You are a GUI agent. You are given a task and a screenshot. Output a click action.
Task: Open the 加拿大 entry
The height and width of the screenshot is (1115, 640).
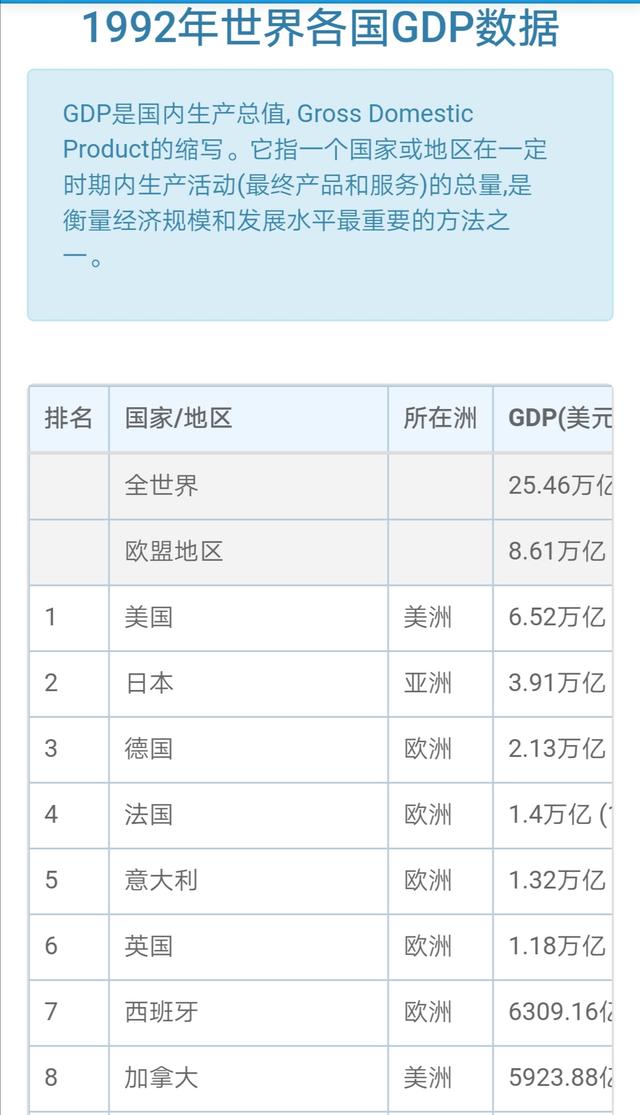(x=161, y=1078)
